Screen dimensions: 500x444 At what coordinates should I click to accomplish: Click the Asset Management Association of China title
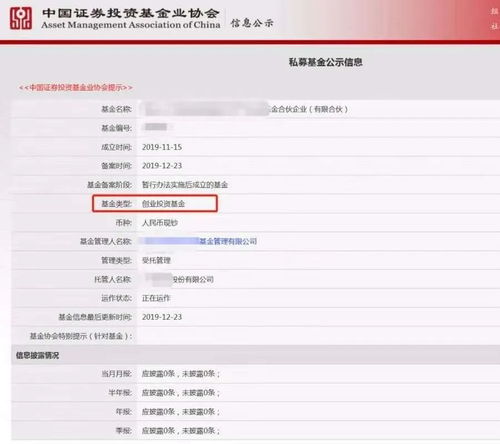point(131,25)
